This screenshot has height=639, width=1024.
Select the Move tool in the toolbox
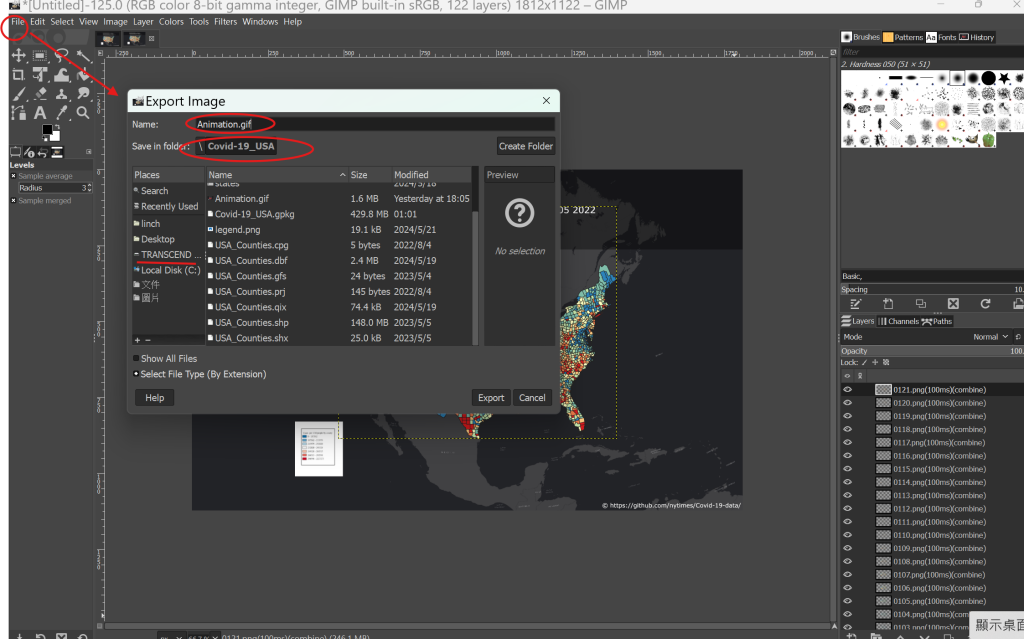tap(18, 56)
